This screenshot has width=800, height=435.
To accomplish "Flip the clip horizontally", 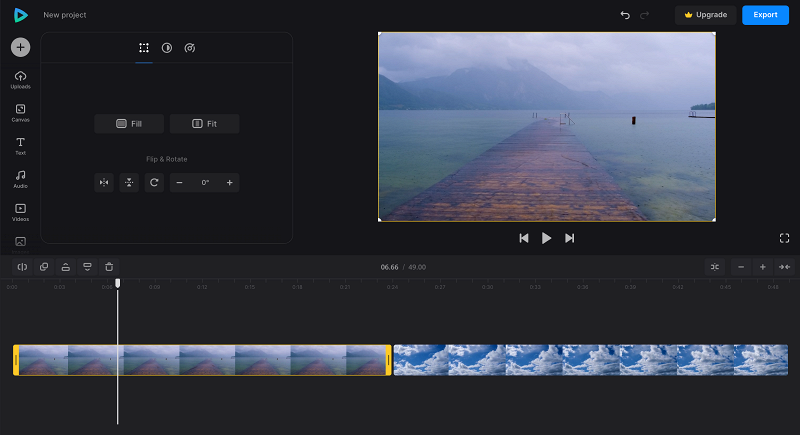I will [104, 183].
